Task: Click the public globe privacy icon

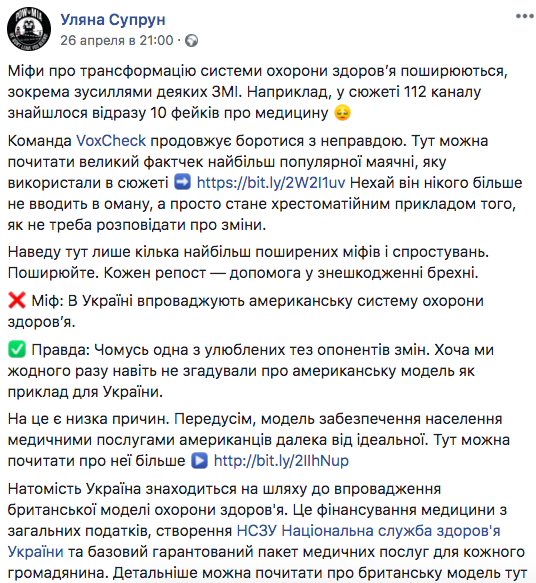Action: pyautogui.click(x=192, y=41)
